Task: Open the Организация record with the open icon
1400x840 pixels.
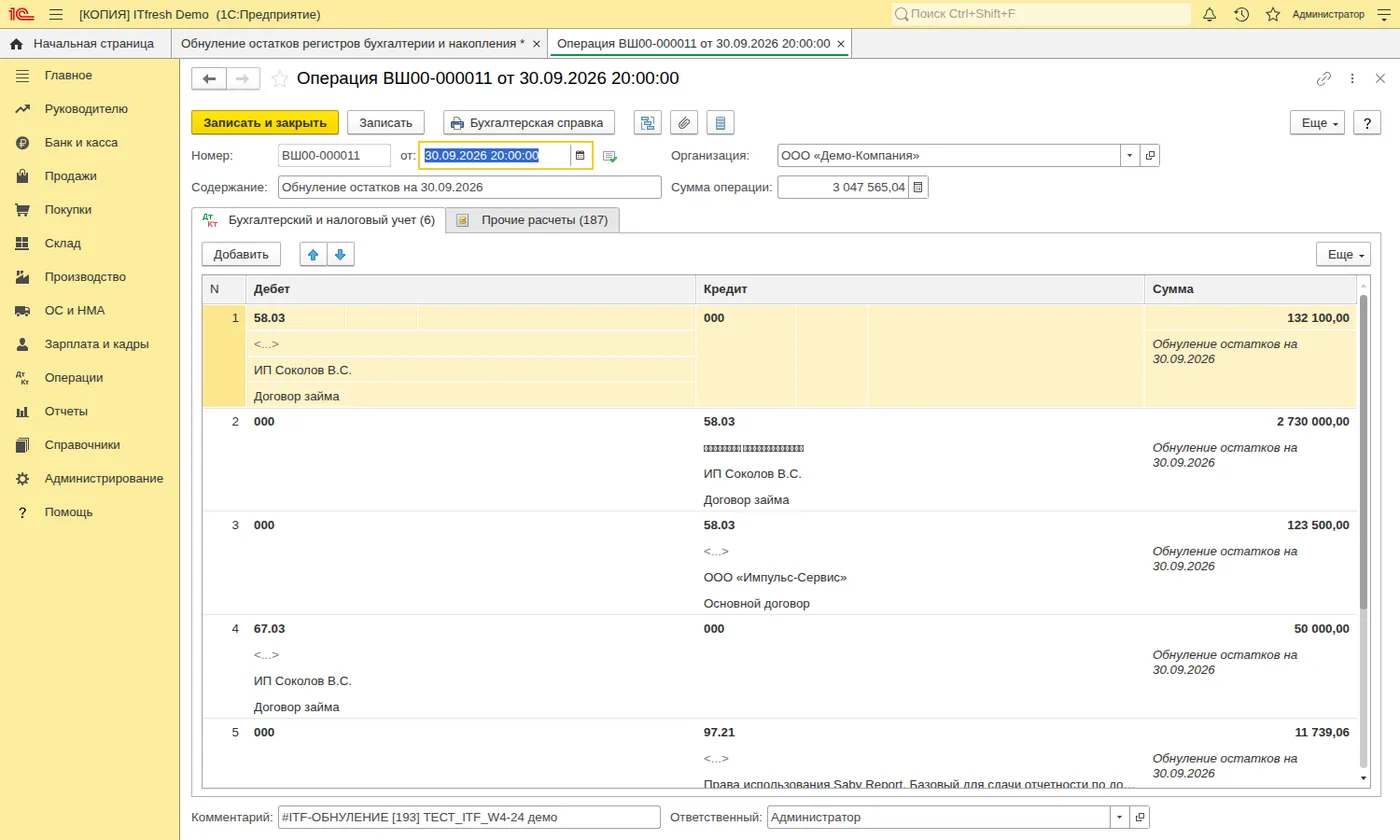Action: tap(1150, 155)
